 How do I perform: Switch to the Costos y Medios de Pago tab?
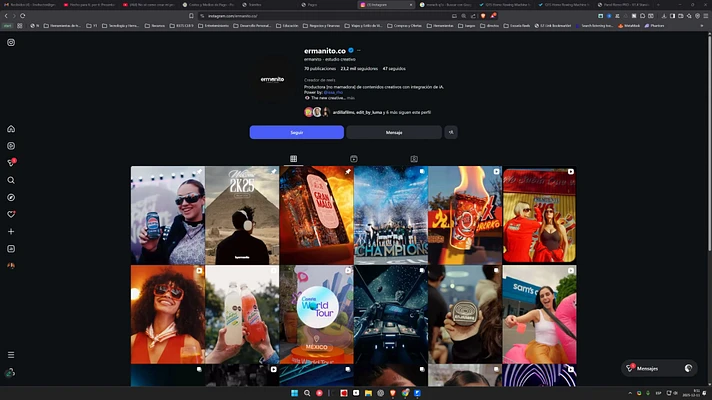[208, 5]
